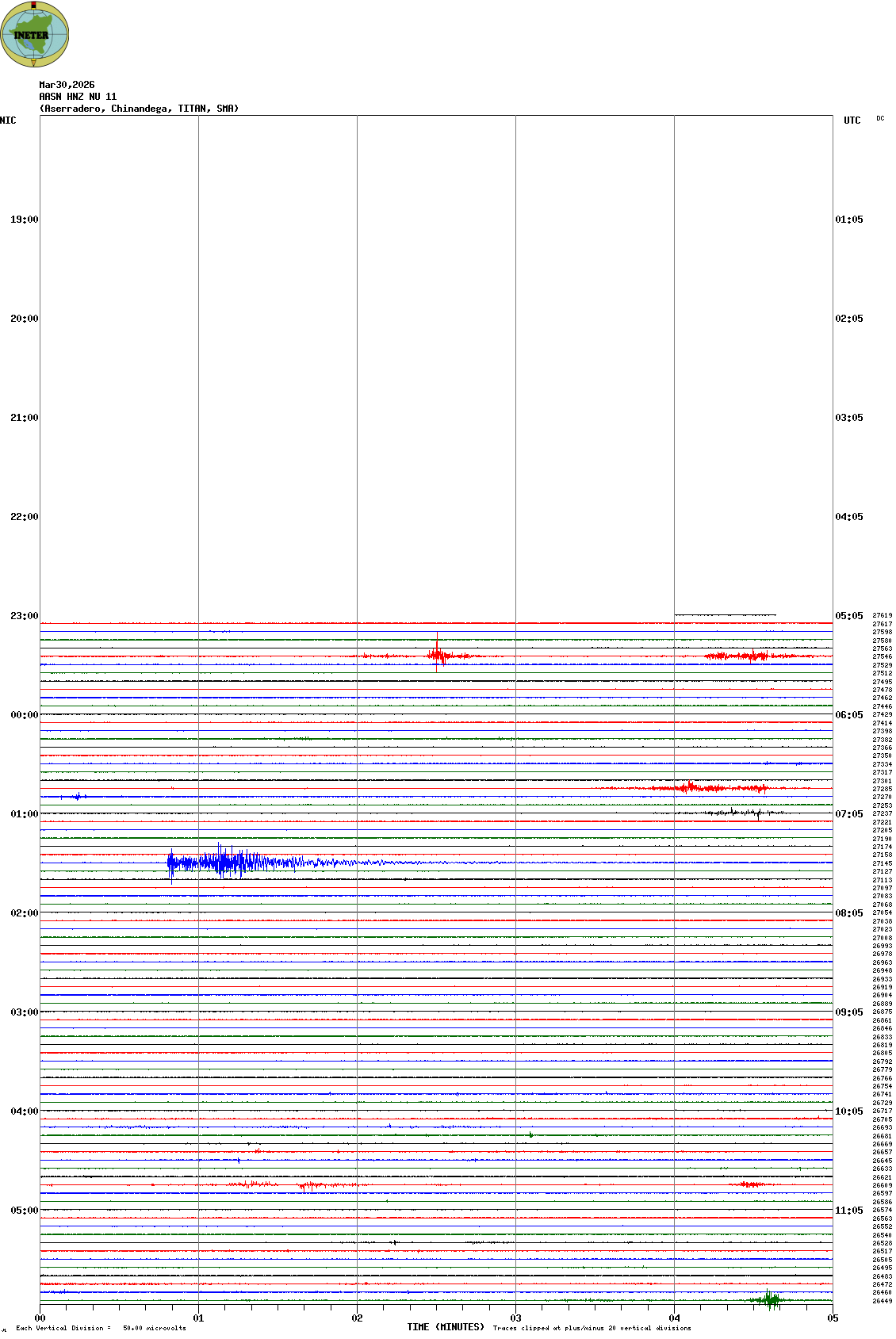Viewport: 896px width, 1339px height.
Task: Click the DC column header
Action: pos(880,119)
